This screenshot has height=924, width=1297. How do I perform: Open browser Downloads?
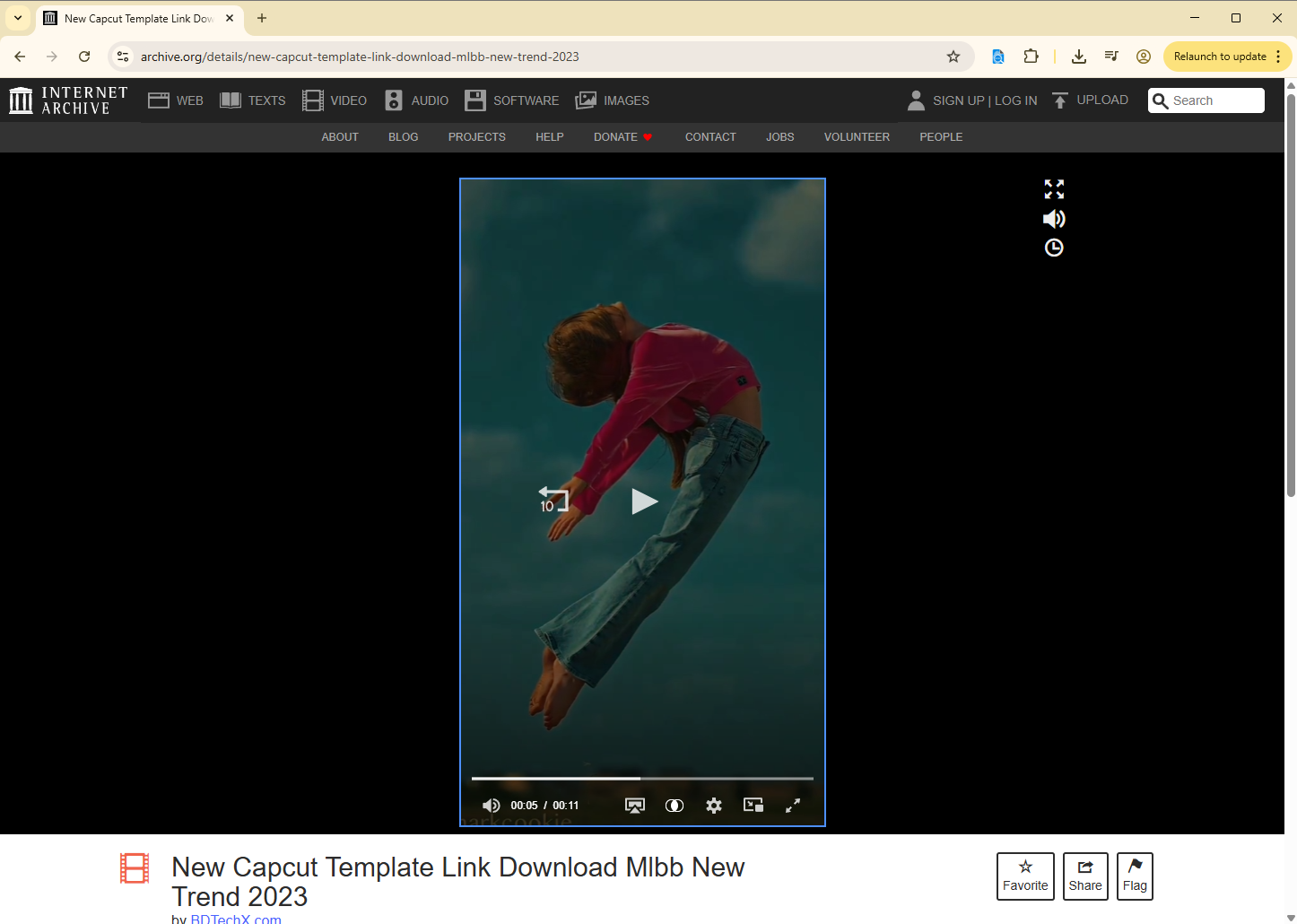click(1079, 57)
